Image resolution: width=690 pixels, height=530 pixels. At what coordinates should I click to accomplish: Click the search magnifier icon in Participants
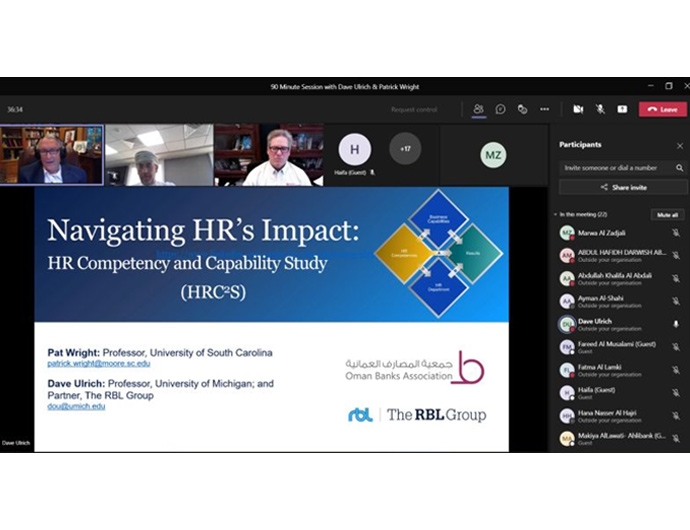coord(679,168)
